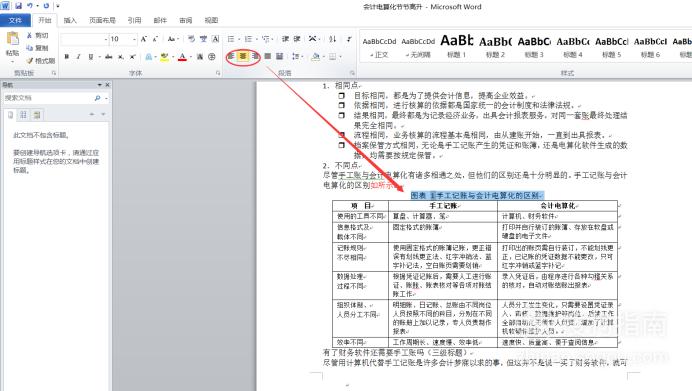Show or hide paragraph marks

coord(349,39)
